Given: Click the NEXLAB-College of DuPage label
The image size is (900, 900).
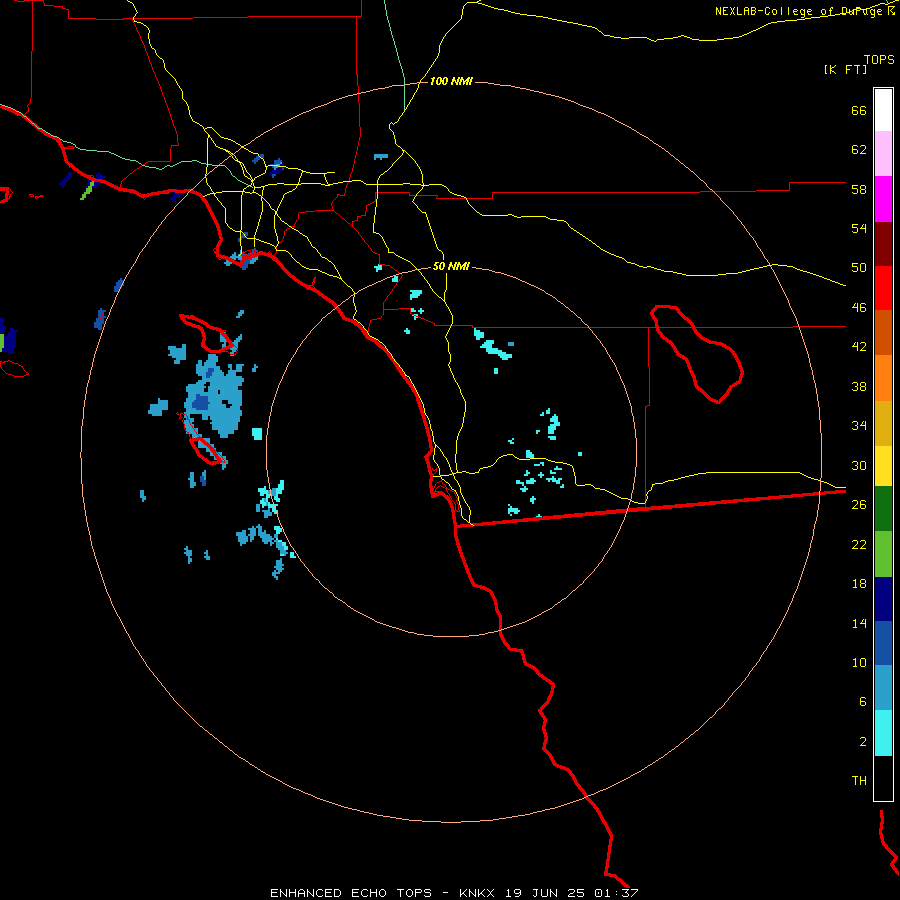Looking at the screenshot, I should [798, 11].
